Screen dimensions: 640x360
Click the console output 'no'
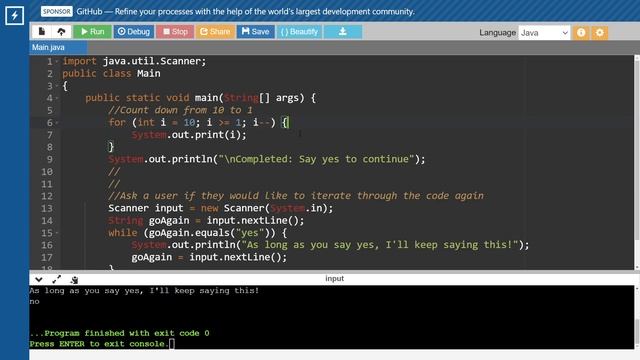pos(34,302)
